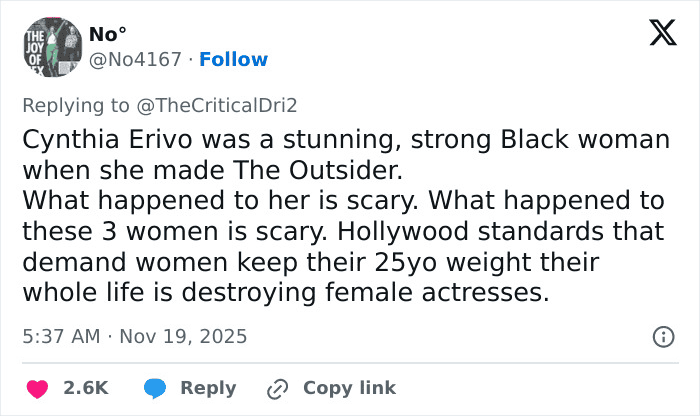Click the X logo
700x416 pixels.
[x=655, y=35]
